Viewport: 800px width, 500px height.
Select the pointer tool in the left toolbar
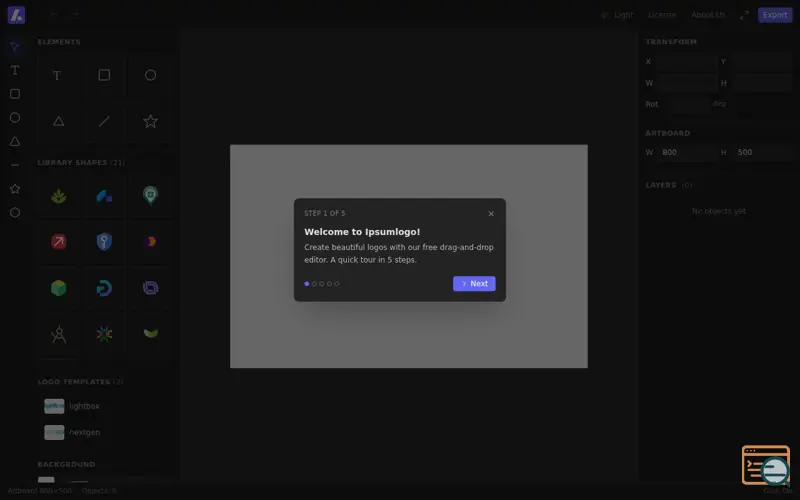15,46
